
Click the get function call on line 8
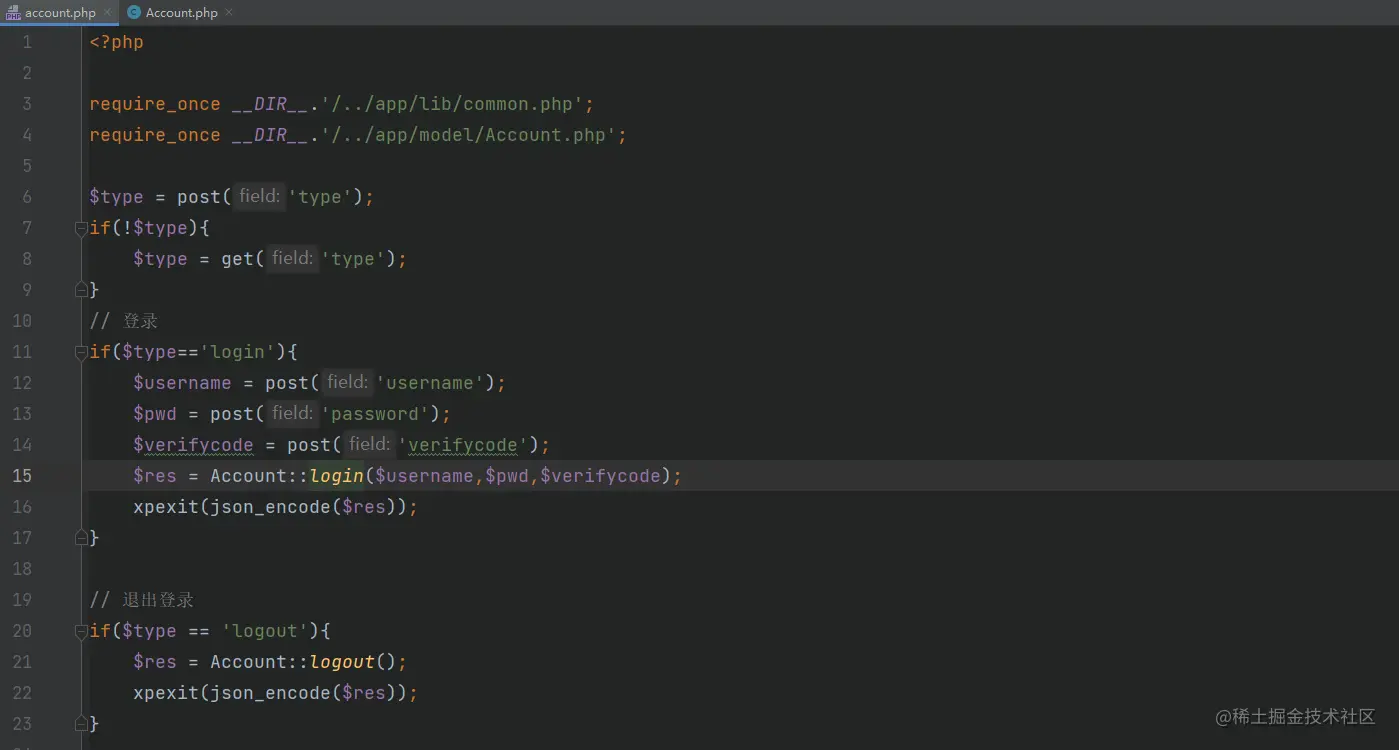pyautogui.click(x=237, y=259)
